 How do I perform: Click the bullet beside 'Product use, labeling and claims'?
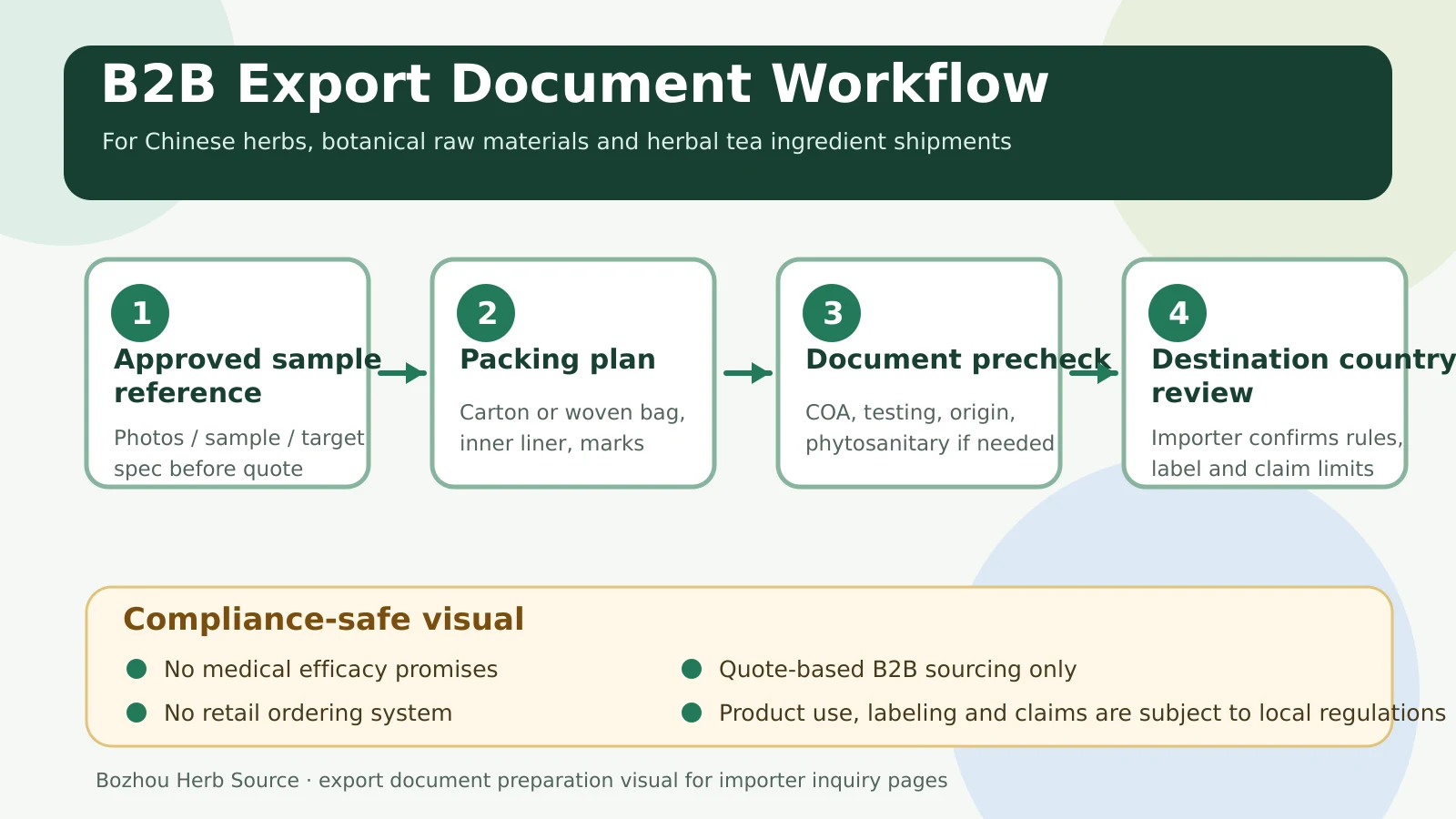tap(692, 713)
